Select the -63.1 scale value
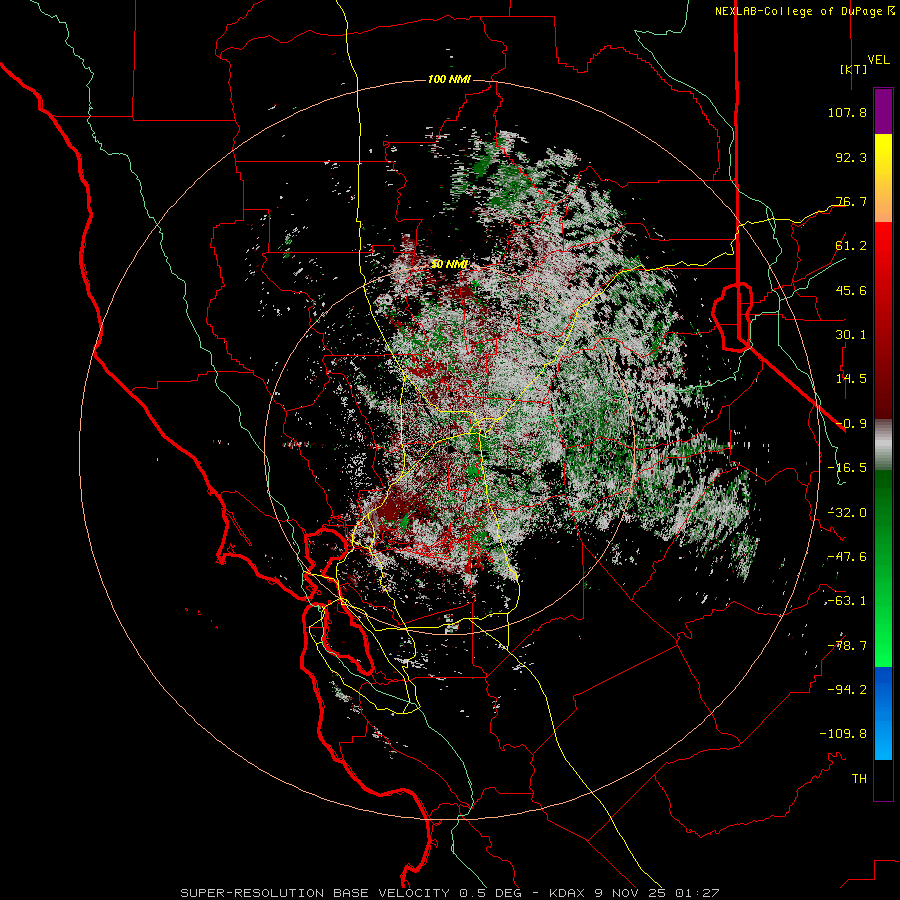 (x=847, y=601)
